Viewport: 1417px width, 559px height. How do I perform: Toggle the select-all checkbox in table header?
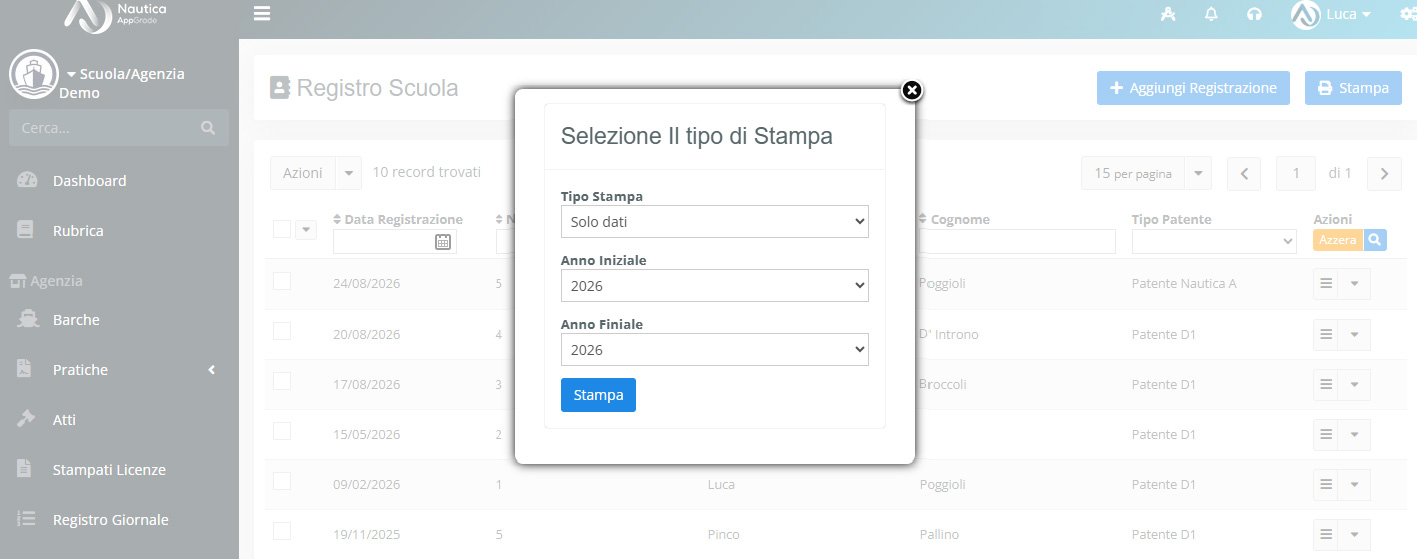(x=282, y=229)
